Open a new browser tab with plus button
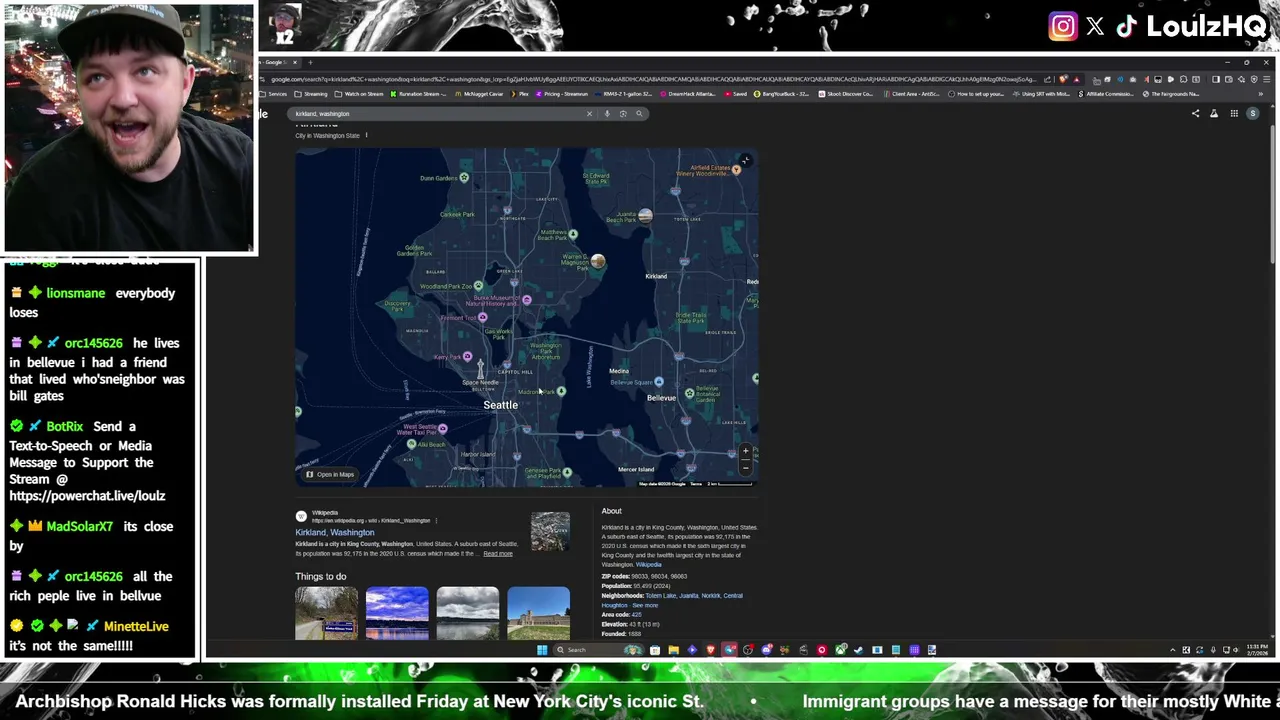 pyautogui.click(x=310, y=62)
